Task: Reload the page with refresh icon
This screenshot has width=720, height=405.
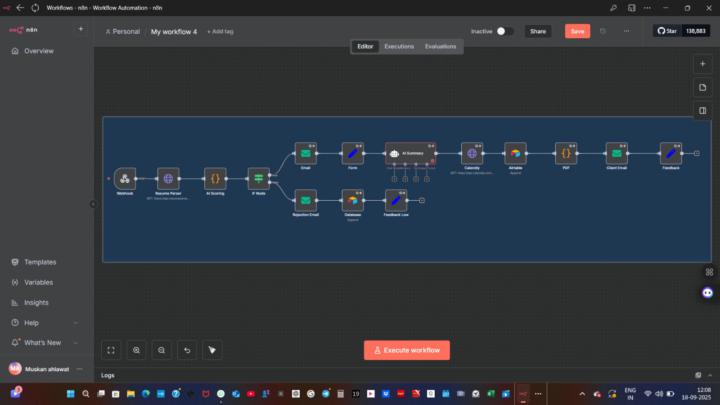Action: [x=35, y=8]
